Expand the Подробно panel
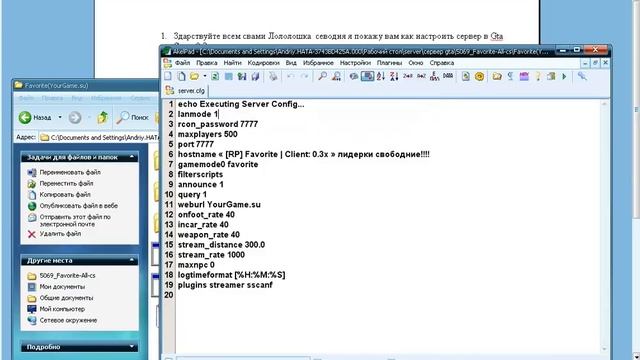This screenshot has height=360, width=640. pos(132,347)
